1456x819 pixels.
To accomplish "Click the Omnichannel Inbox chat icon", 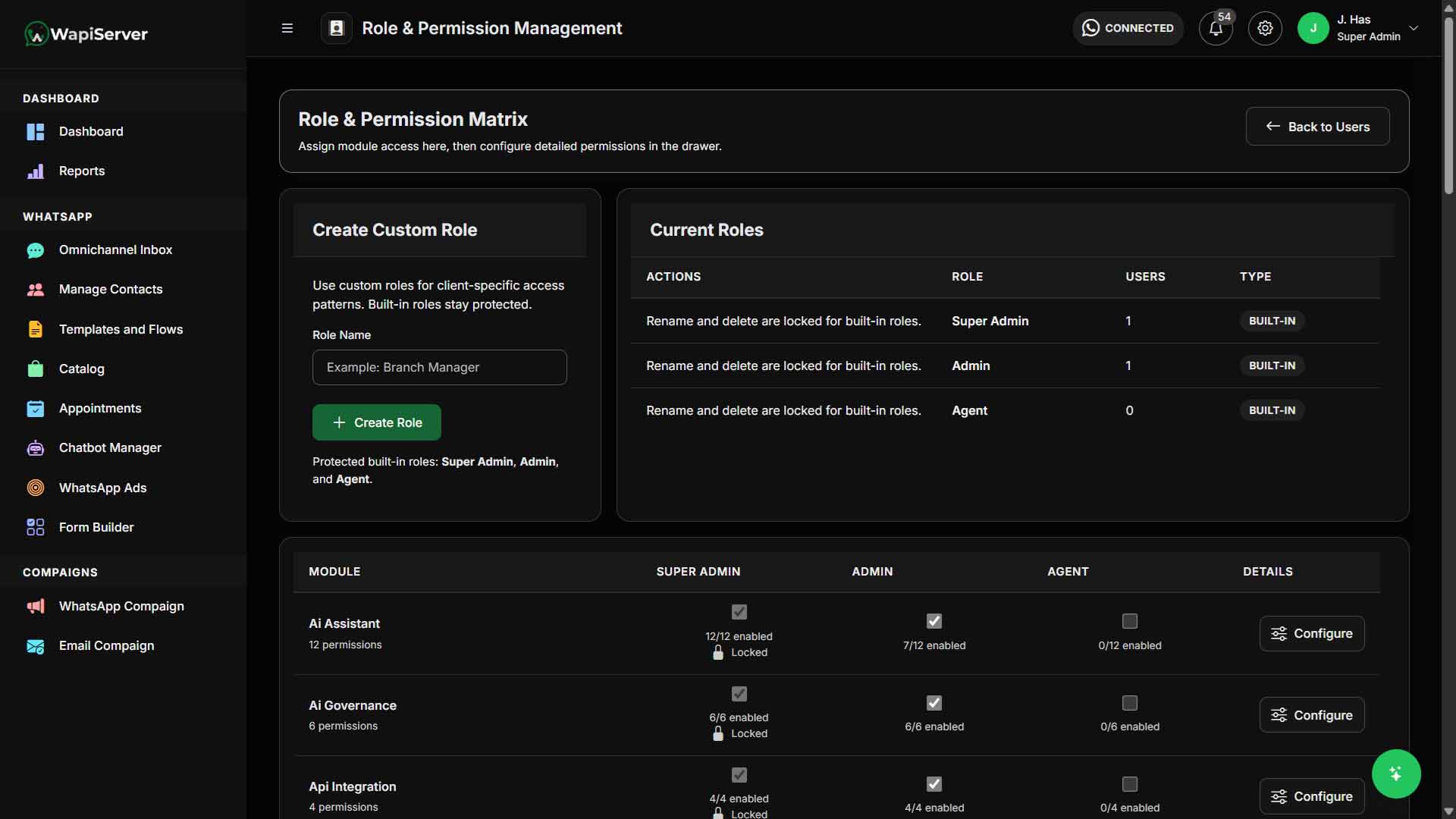I will tap(36, 250).
